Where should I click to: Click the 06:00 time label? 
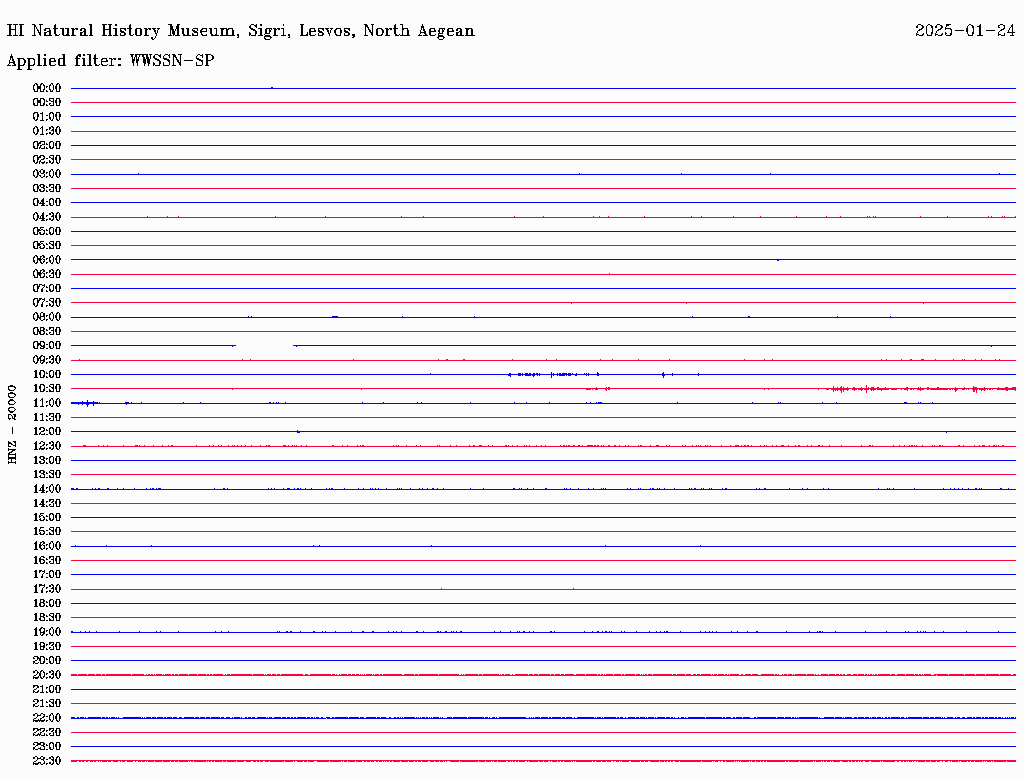pos(47,260)
